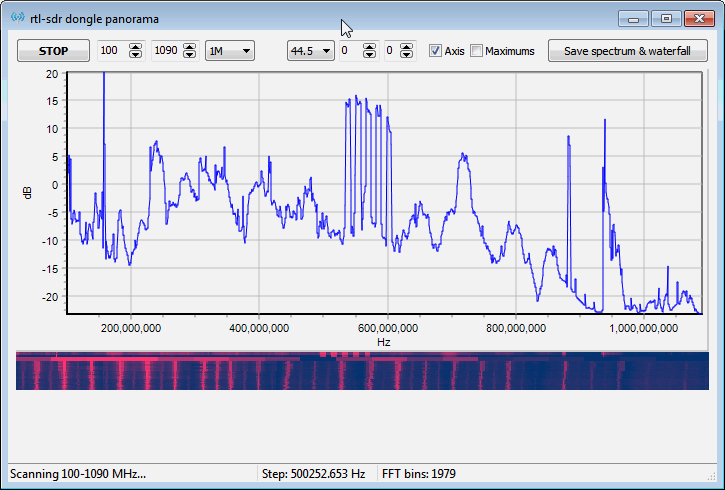Maximize the rtl-sdr dongle panorama window

(x=666, y=18)
